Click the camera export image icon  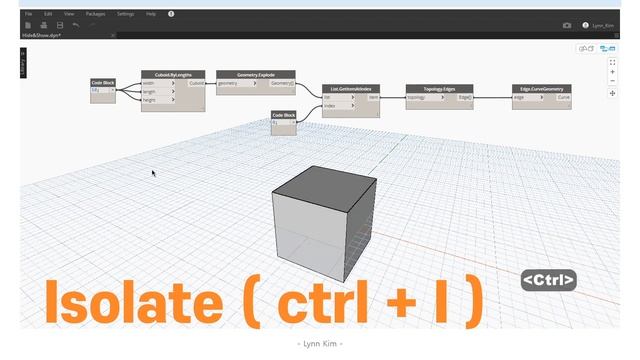tap(567, 25)
